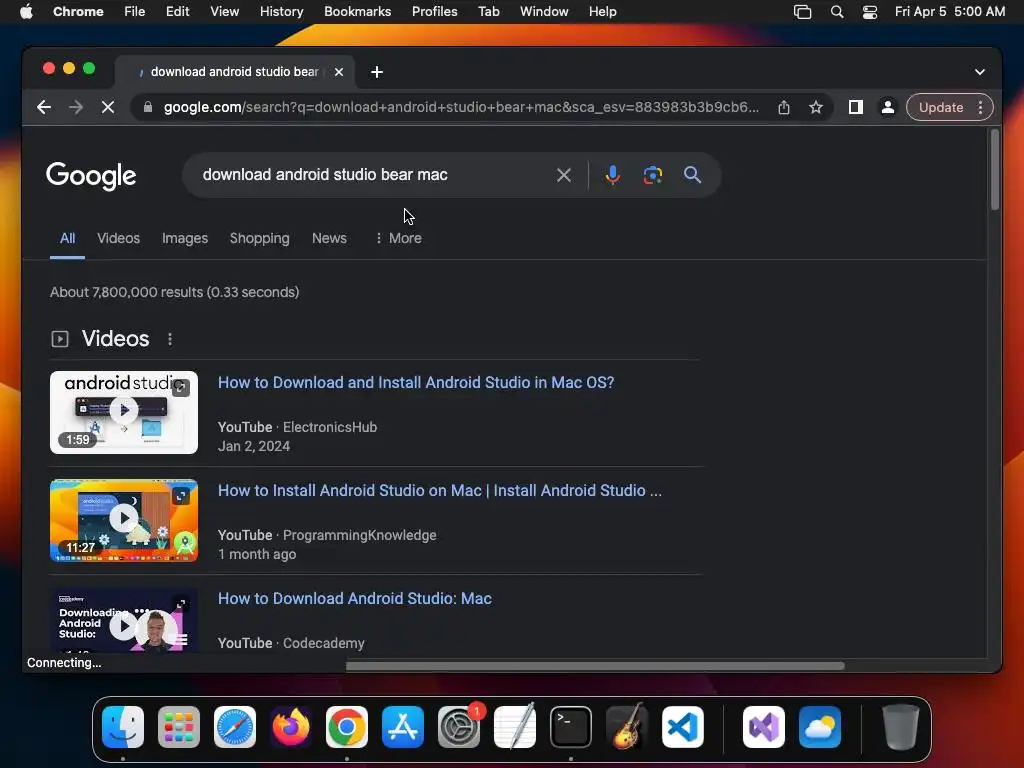Launch Safari from the Dock
Viewport: 1024px width, 768px height.
pos(235,727)
